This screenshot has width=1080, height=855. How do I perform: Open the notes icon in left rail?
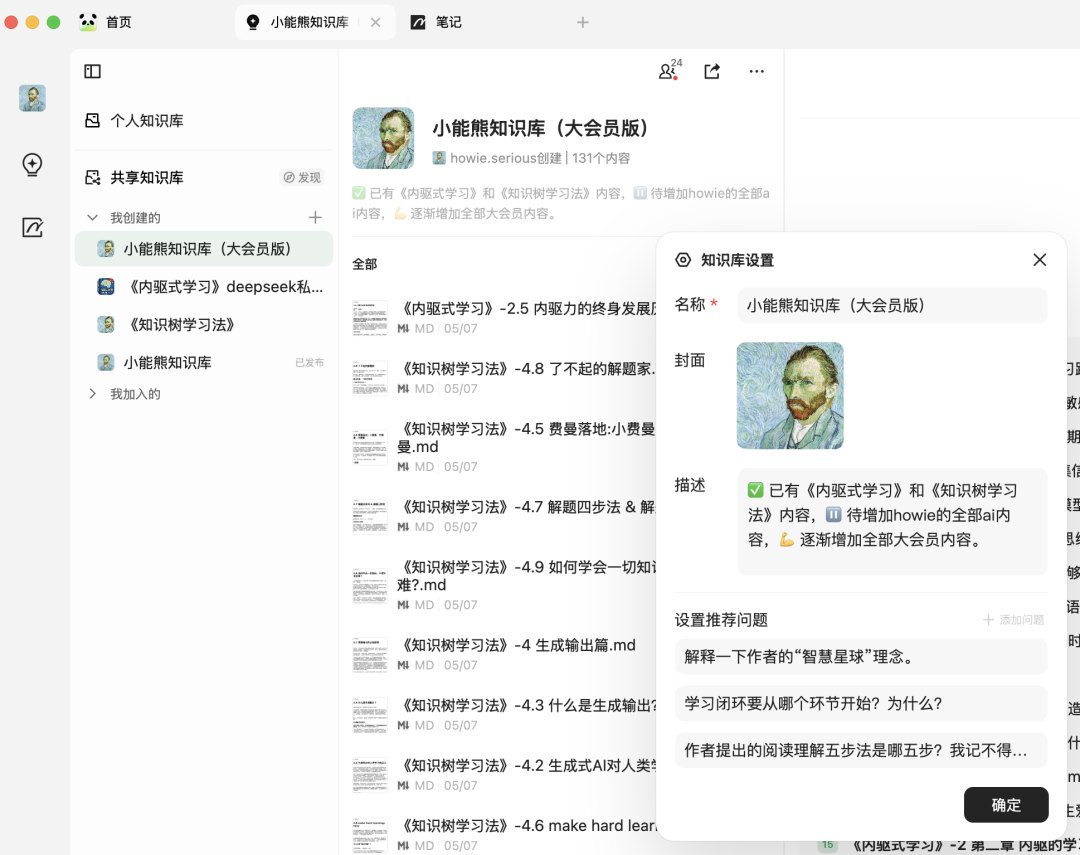tap(32, 227)
